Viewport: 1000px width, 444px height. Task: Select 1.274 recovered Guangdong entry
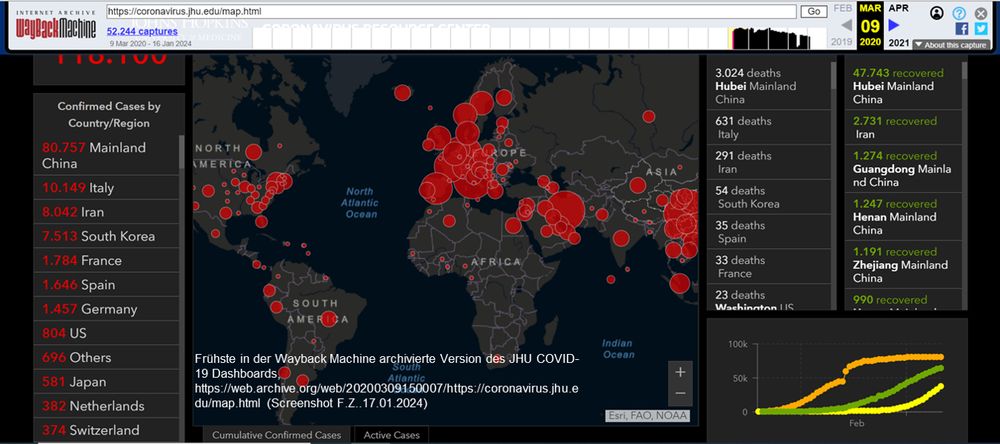click(903, 168)
